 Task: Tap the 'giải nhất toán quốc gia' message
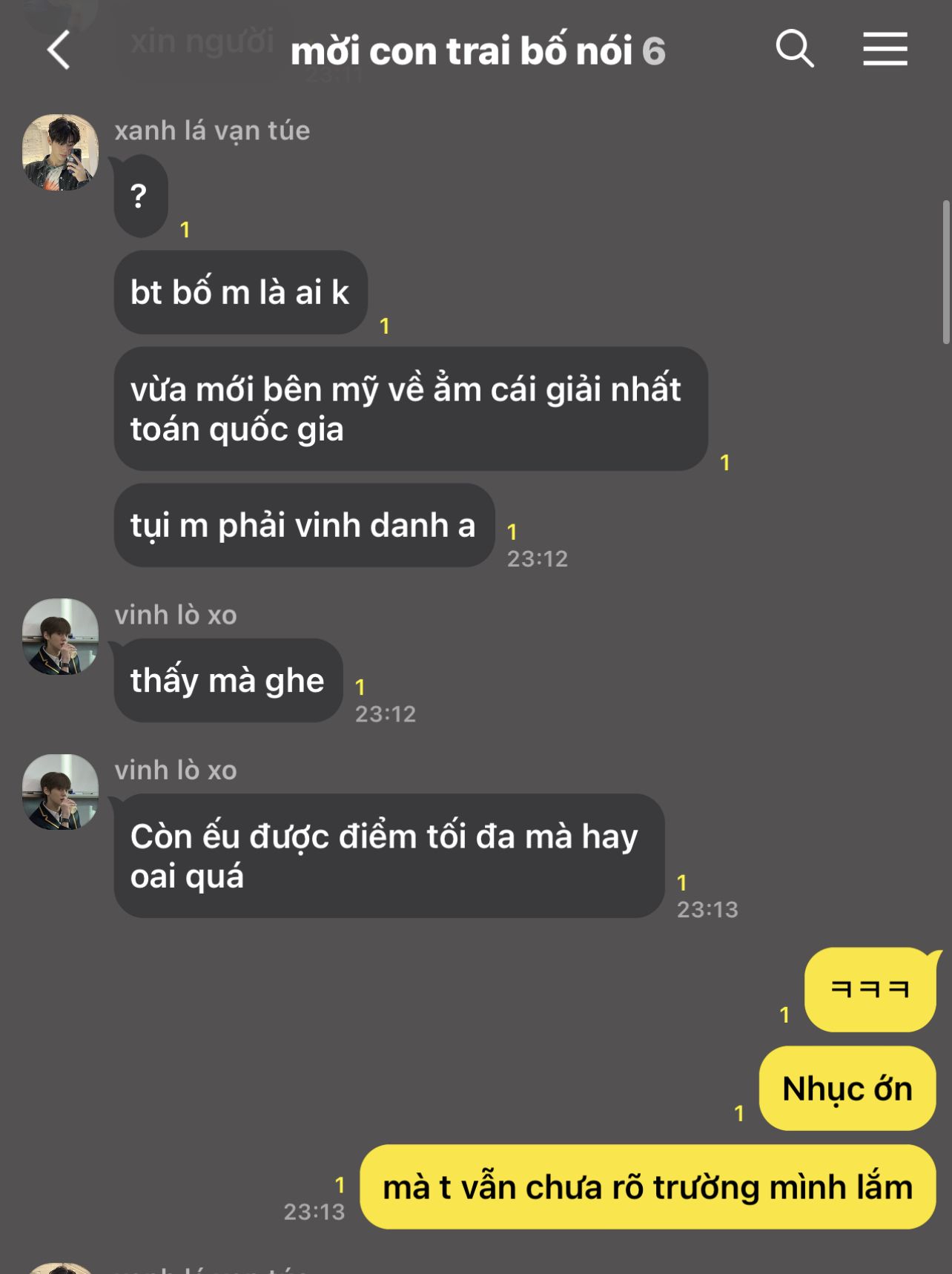coord(411,409)
